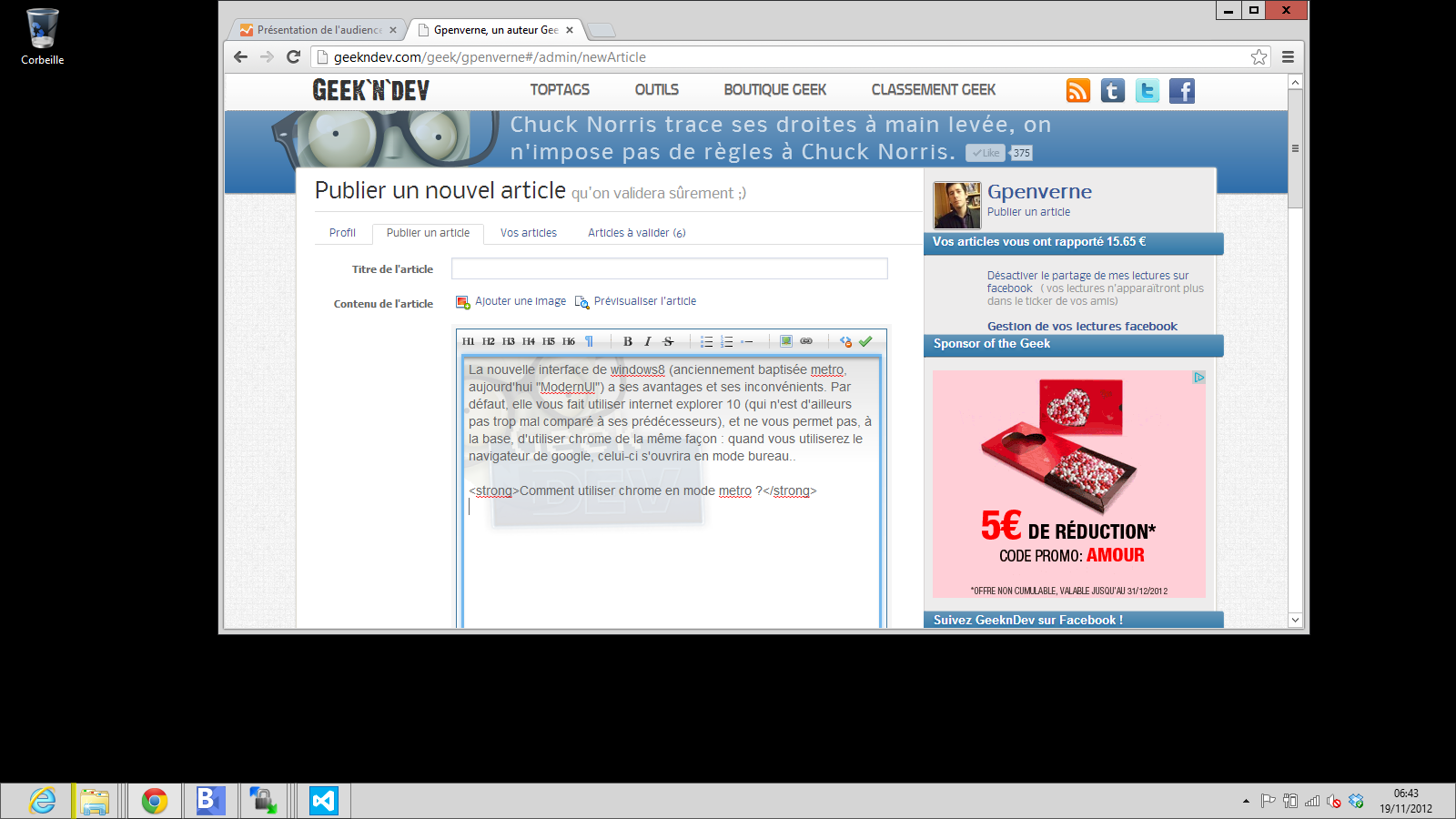Click the GEEK'N'DEV logo

370,90
